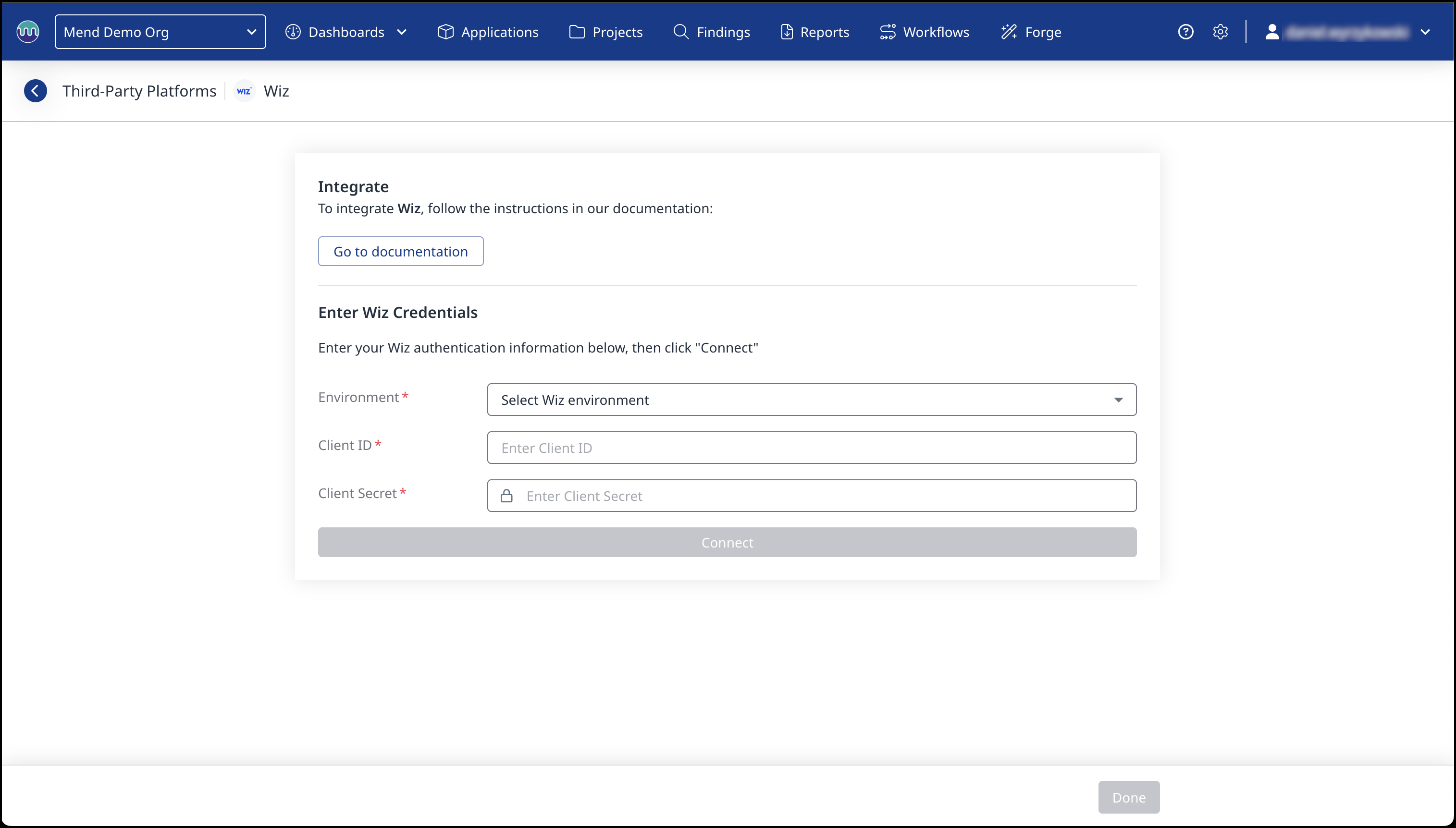The image size is (1456, 828).
Task: Expand the user account menu chevron
Action: pos(1425,32)
